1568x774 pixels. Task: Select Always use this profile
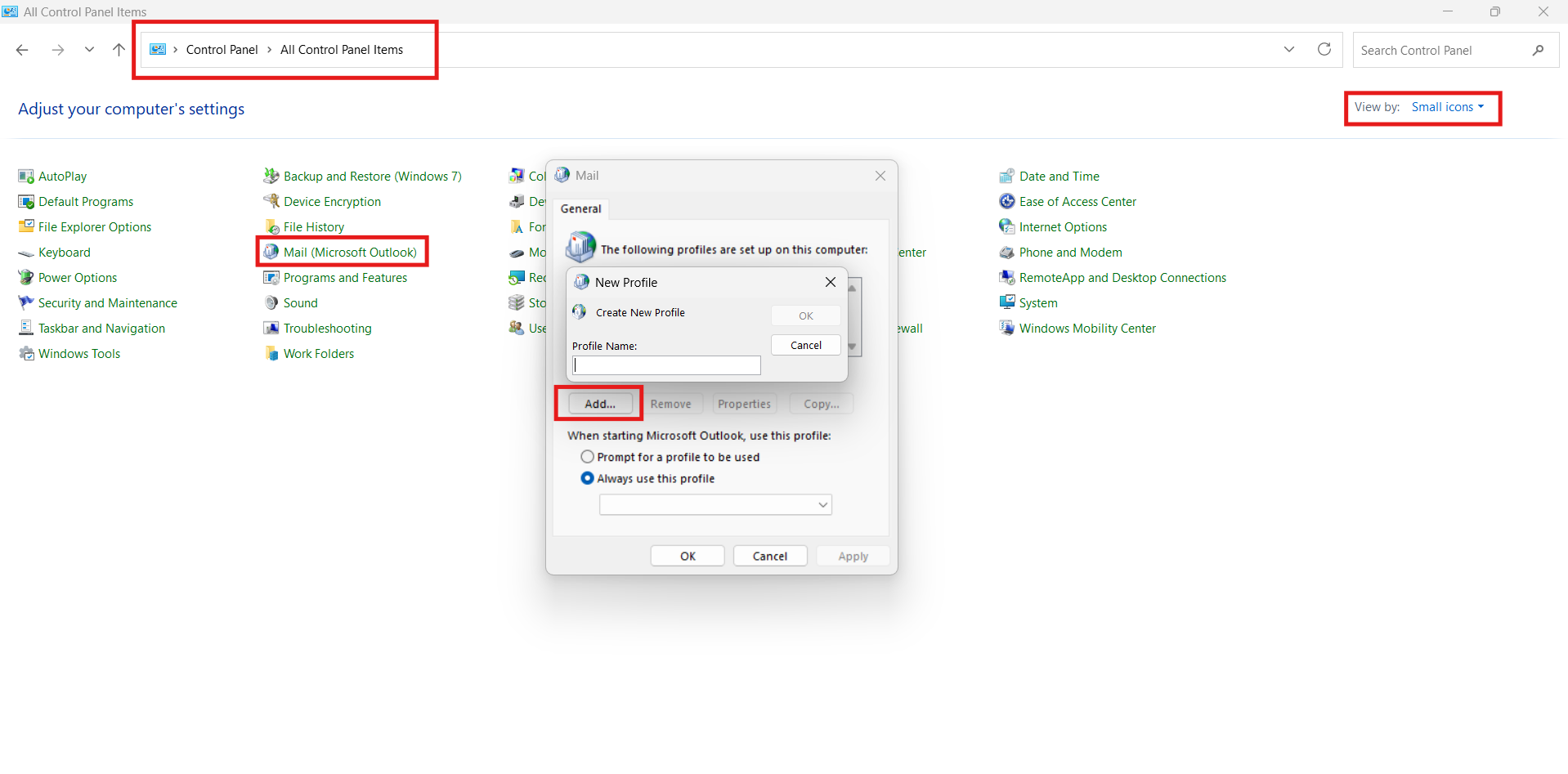coord(587,478)
